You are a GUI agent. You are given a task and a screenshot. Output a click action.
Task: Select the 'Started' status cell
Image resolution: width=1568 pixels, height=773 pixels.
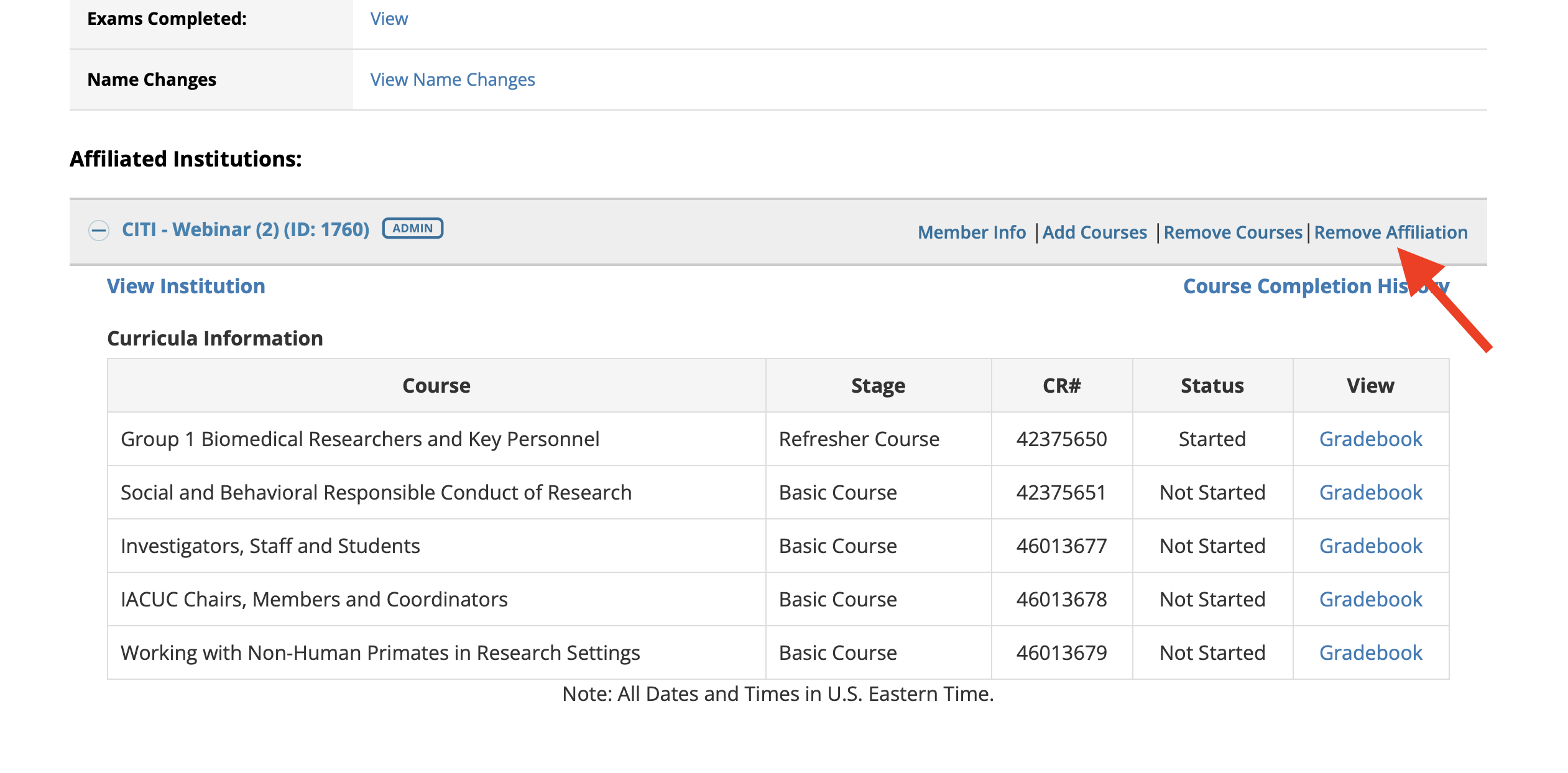pos(1212,439)
